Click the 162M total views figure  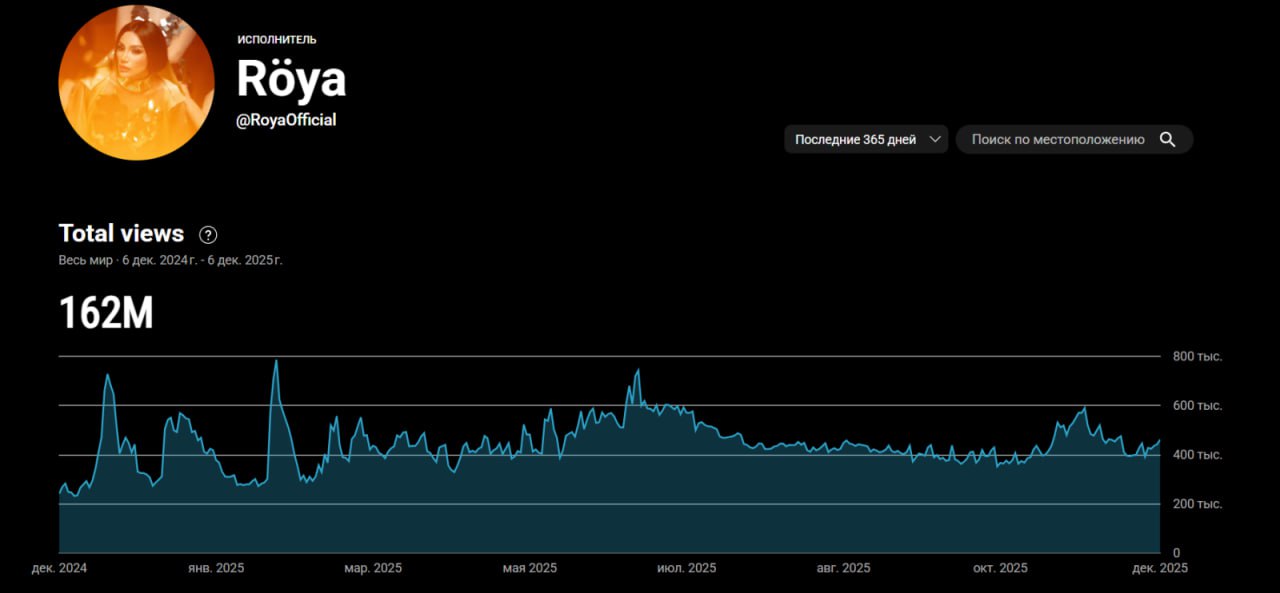tap(106, 314)
